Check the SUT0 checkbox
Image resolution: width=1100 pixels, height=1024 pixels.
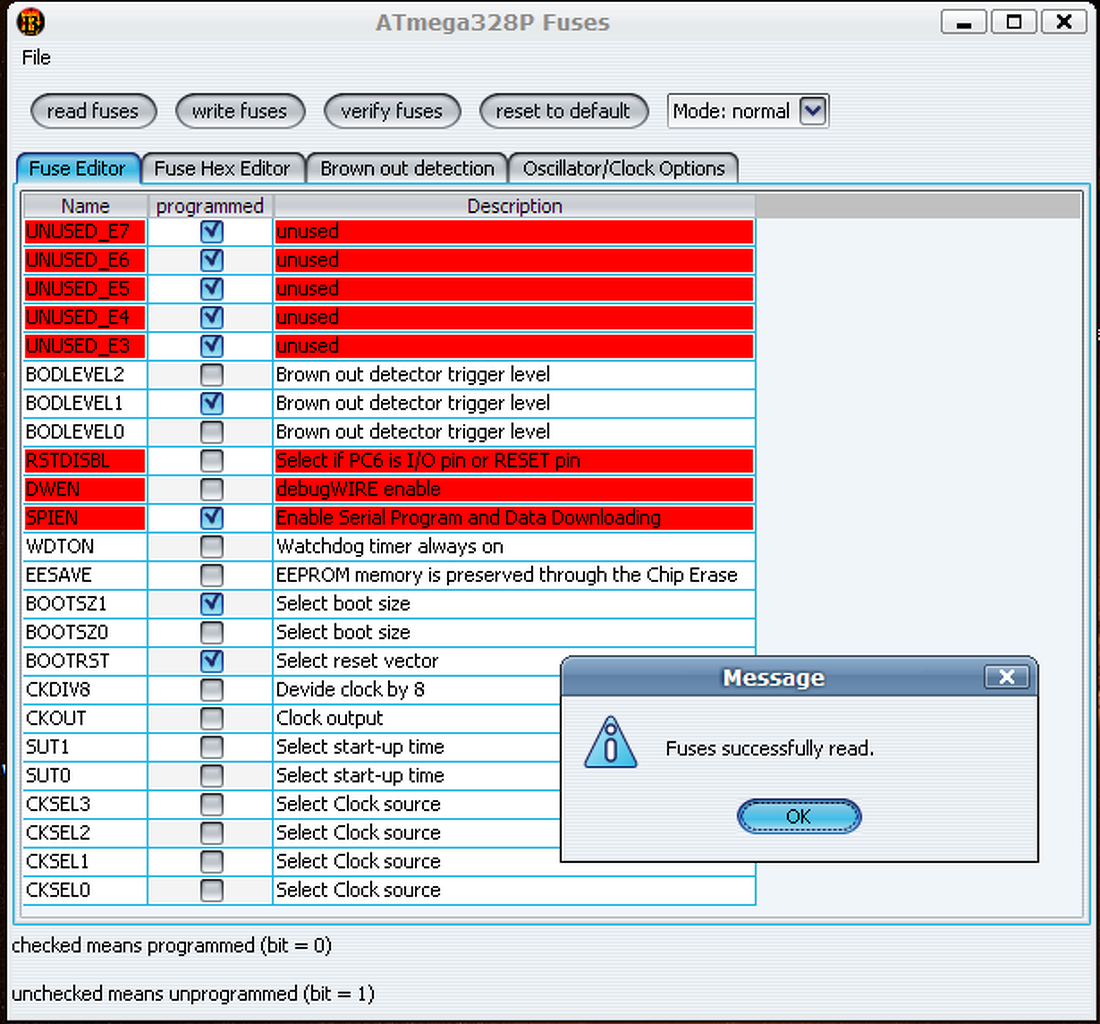click(211, 776)
